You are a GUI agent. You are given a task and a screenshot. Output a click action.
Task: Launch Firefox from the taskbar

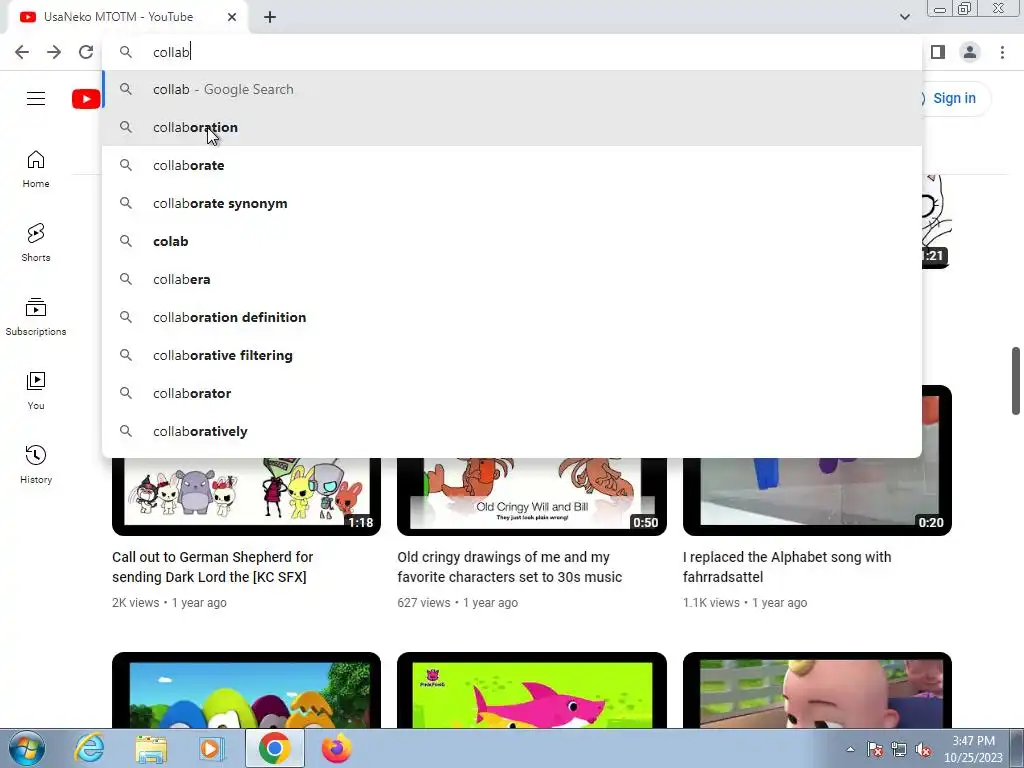(336, 748)
